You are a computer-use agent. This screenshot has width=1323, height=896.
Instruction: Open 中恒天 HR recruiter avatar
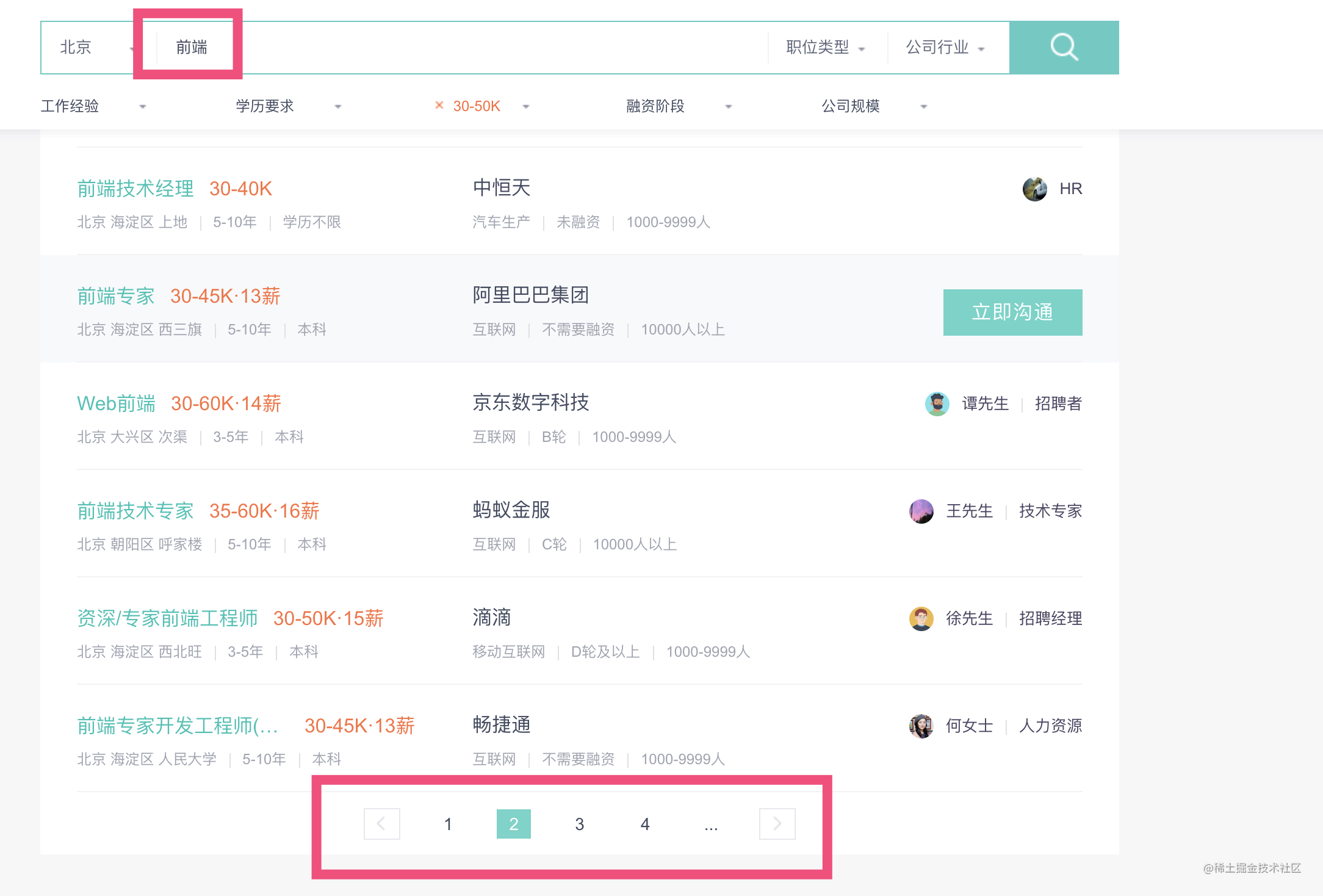point(1034,189)
